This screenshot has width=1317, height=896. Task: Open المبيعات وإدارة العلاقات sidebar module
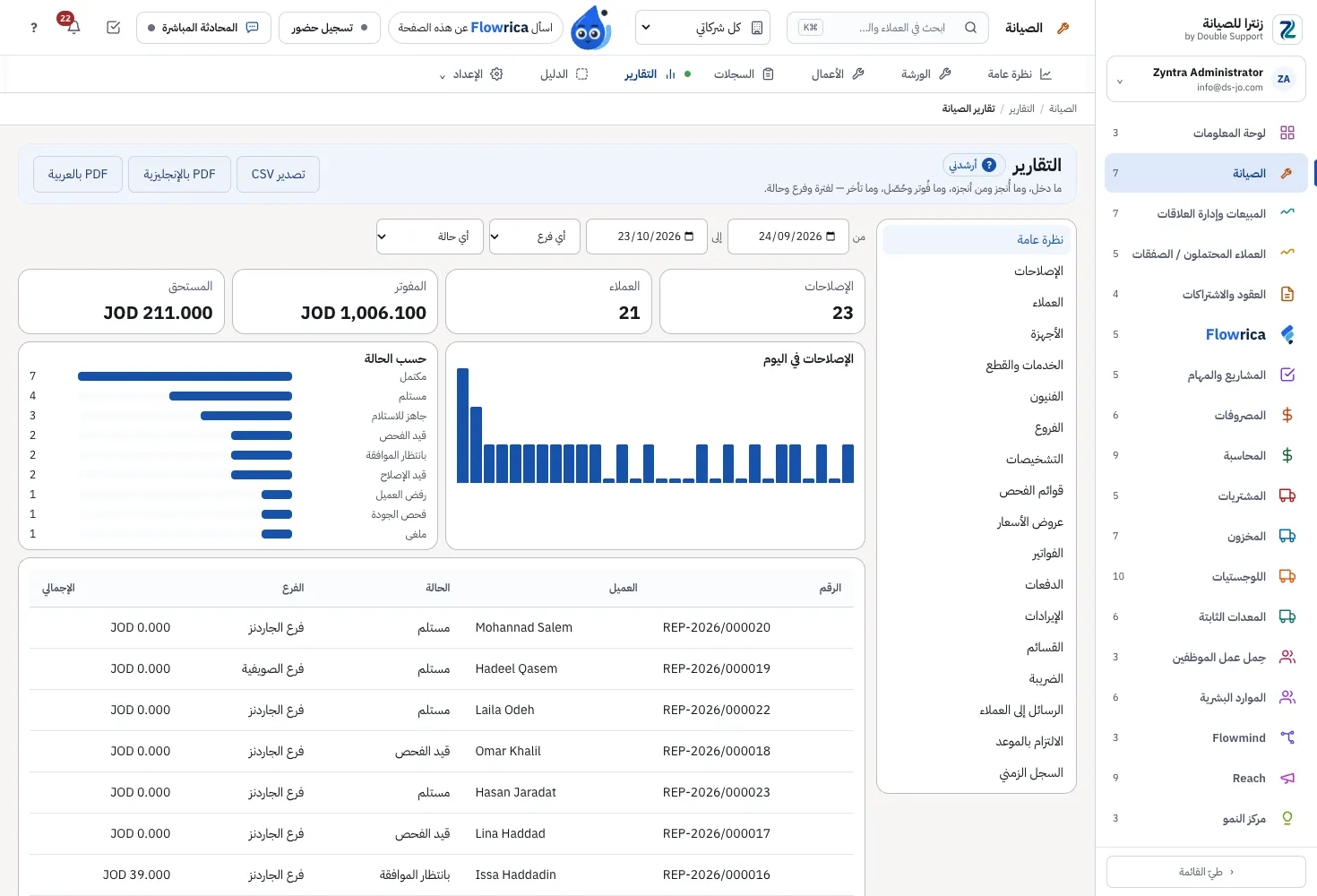(1206, 213)
